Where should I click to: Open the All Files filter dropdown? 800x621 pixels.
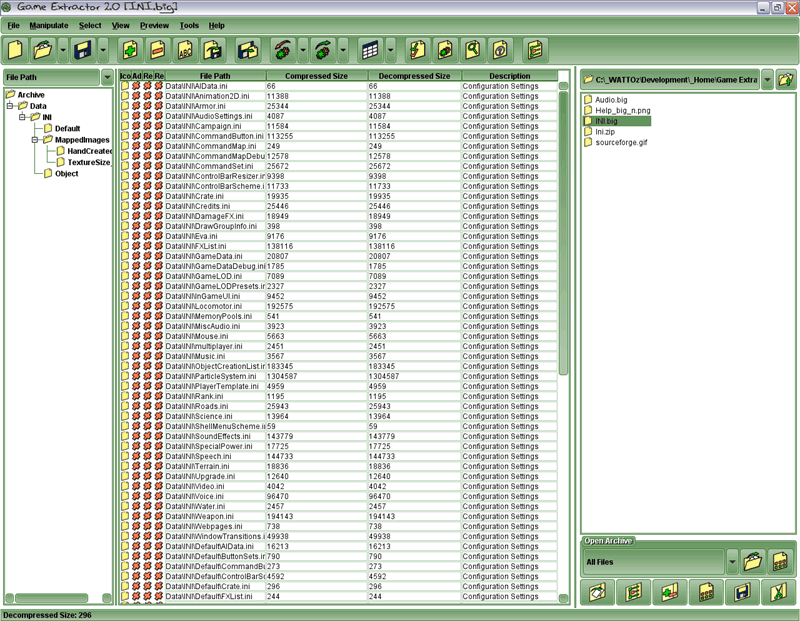pos(732,561)
